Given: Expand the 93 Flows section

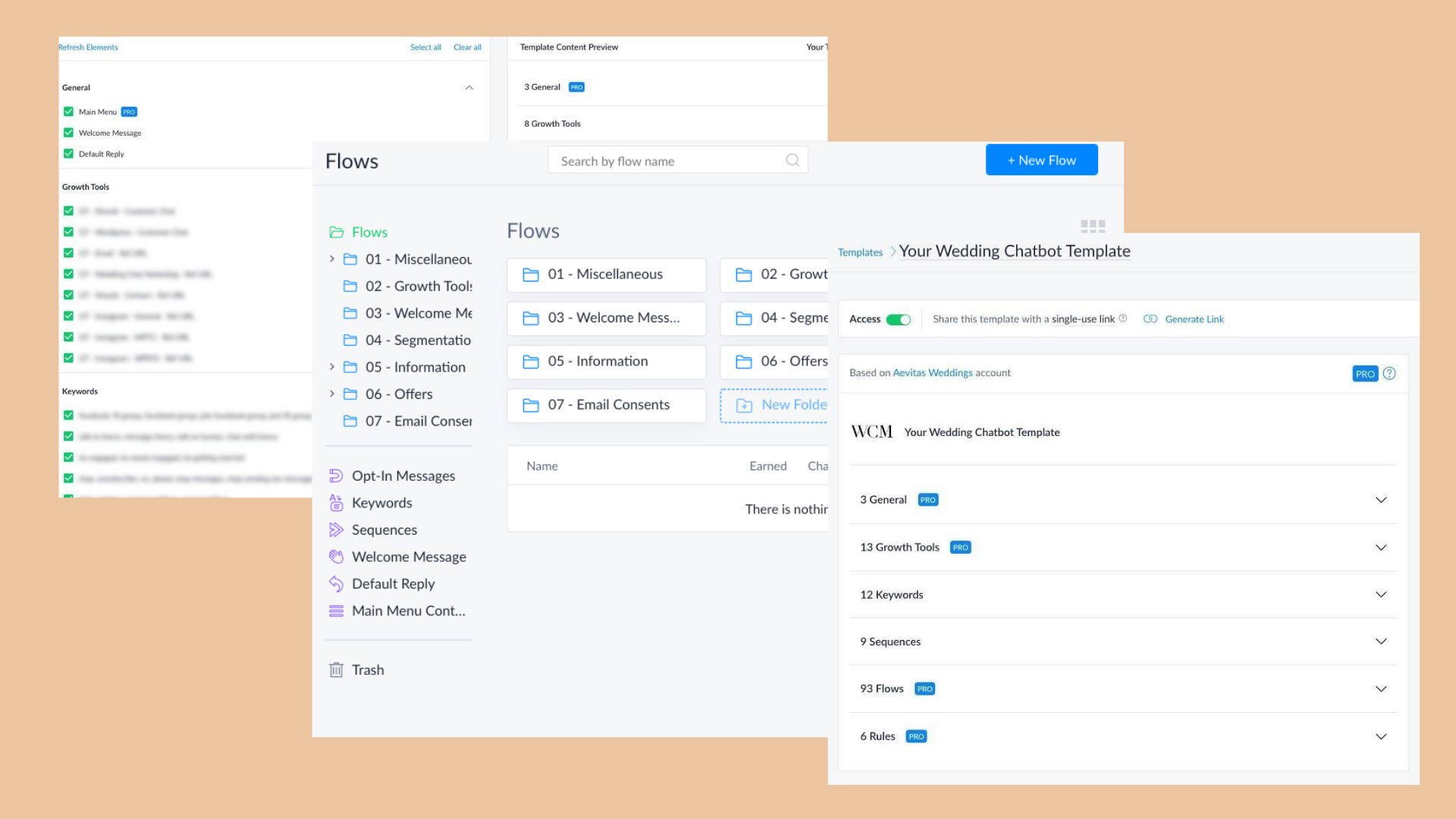Looking at the screenshot, I should click(1380, 689).
